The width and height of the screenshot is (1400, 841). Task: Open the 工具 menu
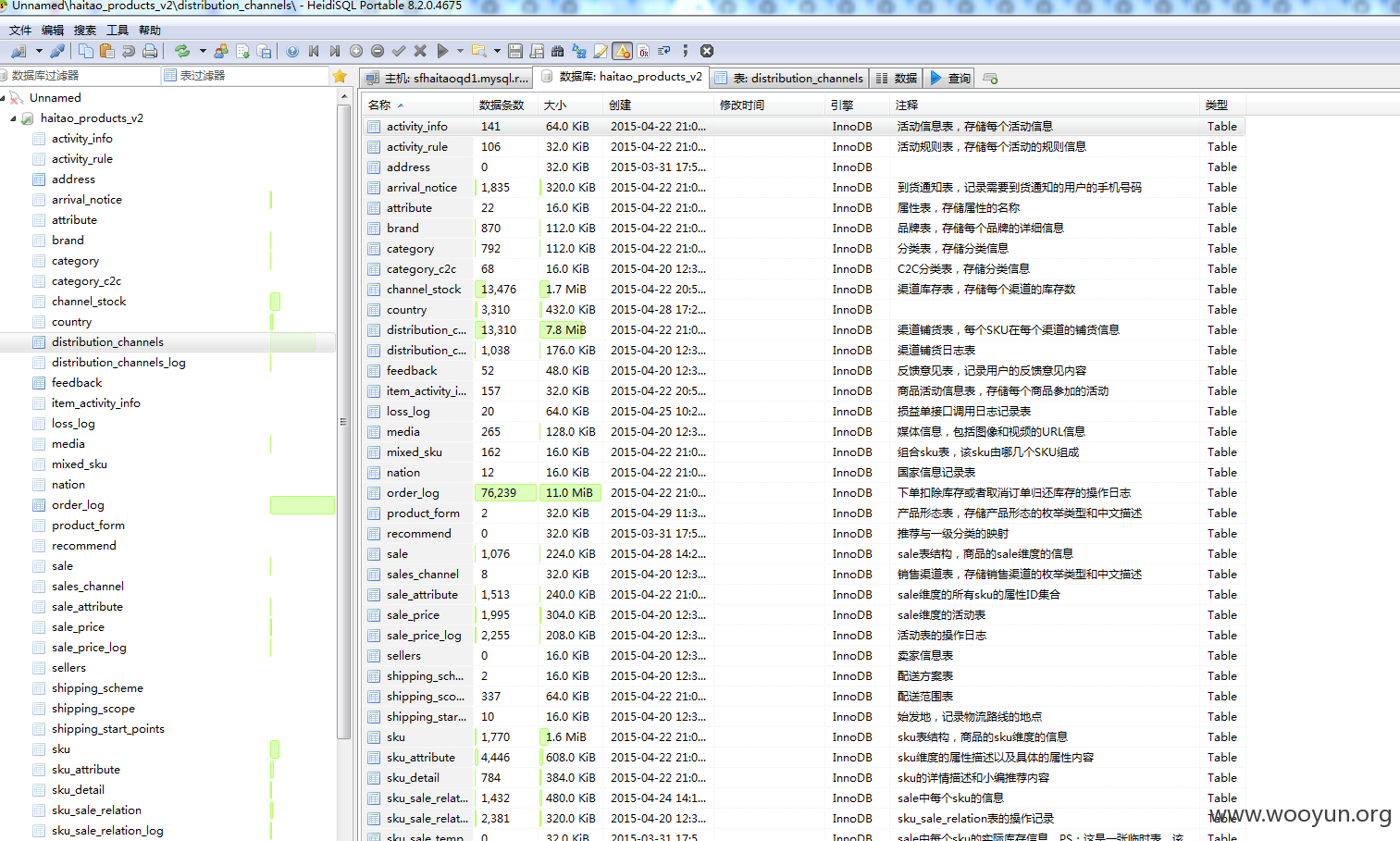click(118, 31)
